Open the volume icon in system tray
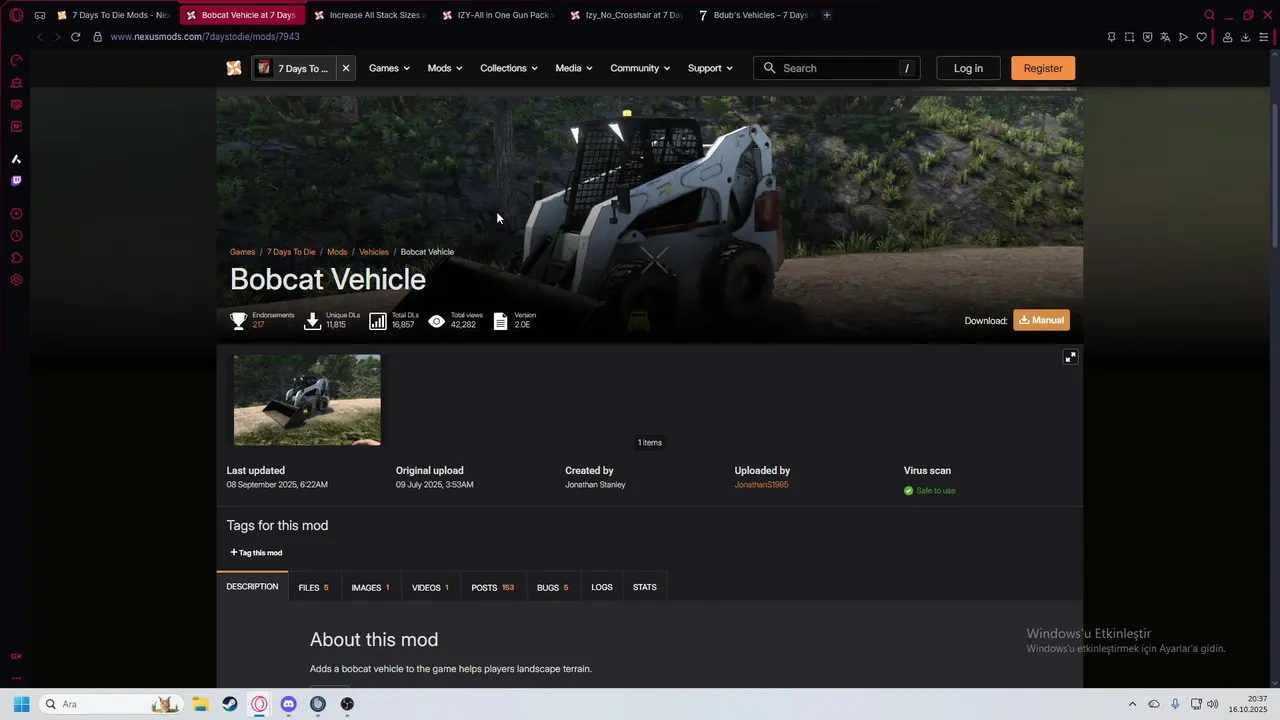Screen dimensions: 1280x720 pyautogui.click(x=1212, y=704)
